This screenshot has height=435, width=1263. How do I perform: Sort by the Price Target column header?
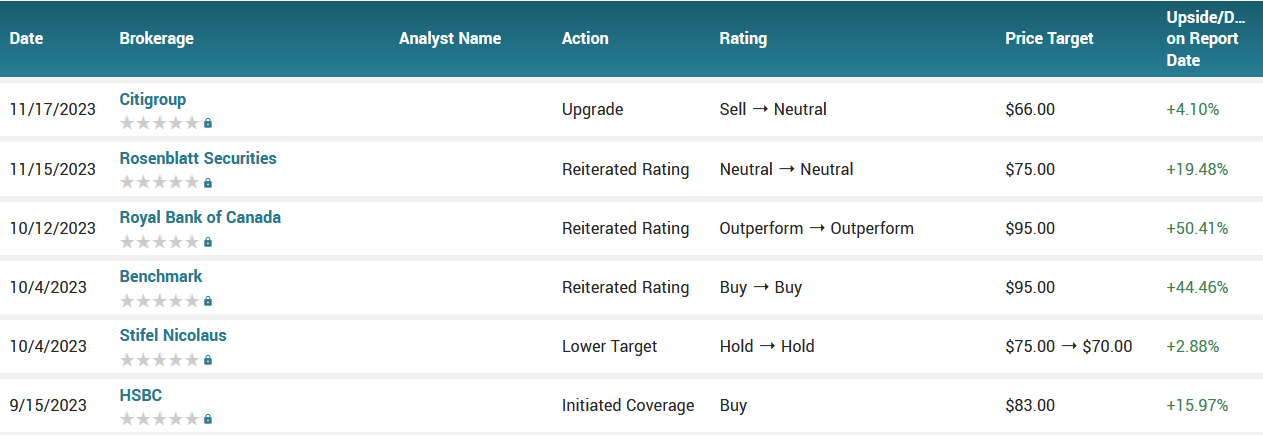click(1049, 38)
